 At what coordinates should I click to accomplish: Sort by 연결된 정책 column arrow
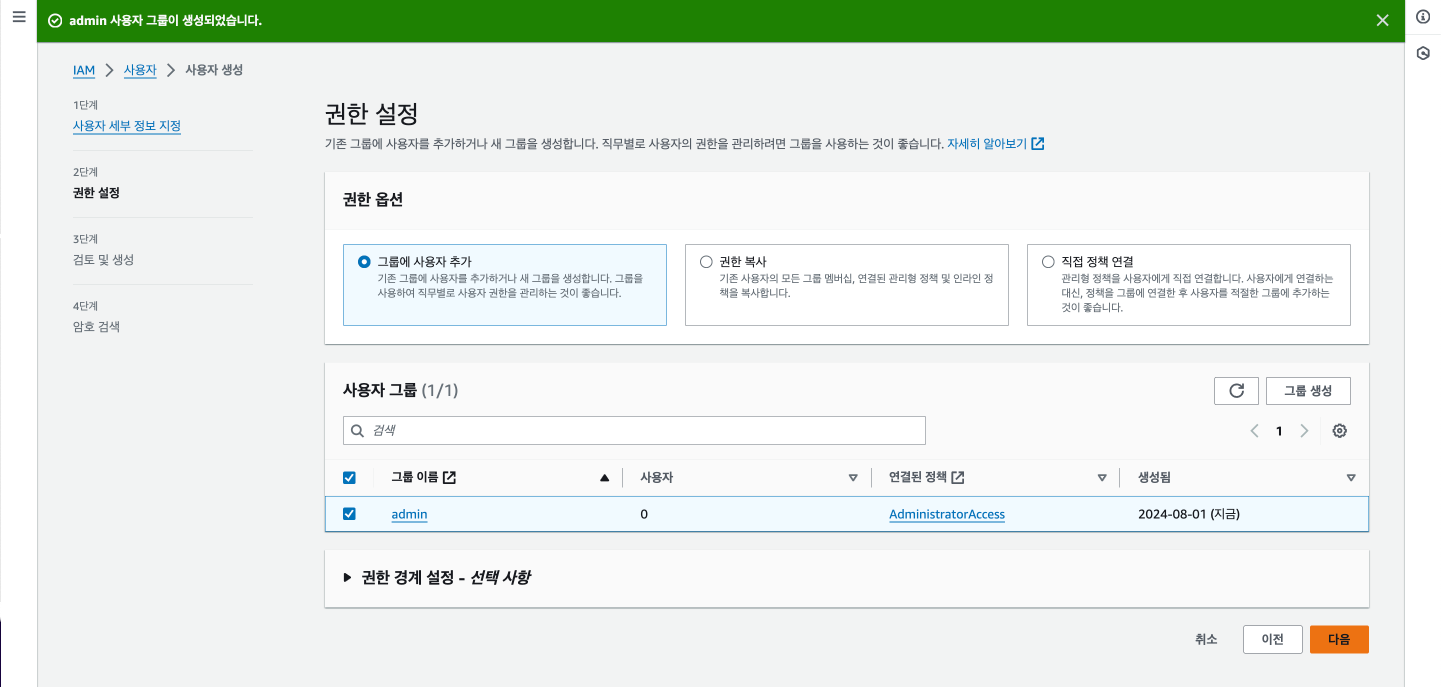[1102, 478]
